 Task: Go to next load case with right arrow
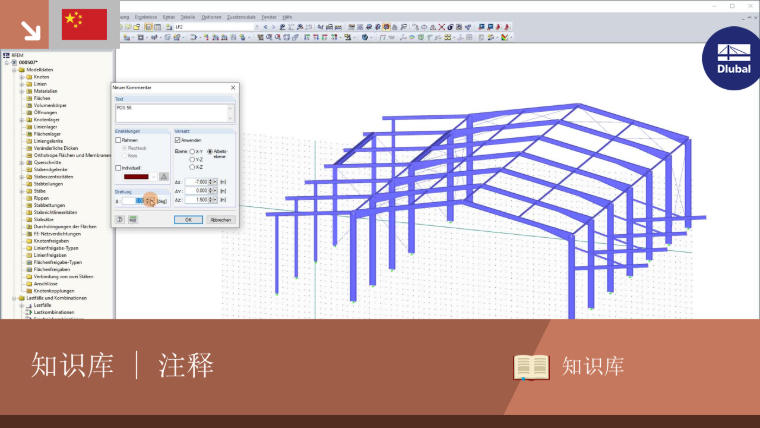(x=273, y=27)
